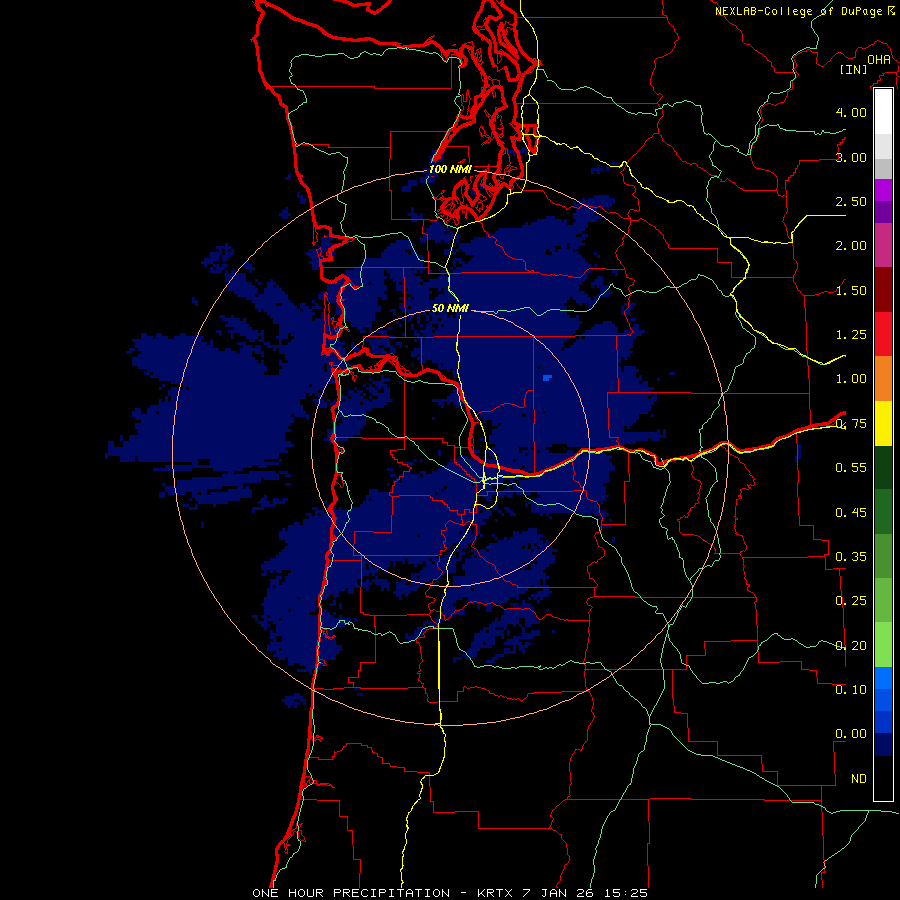Click the dark red 1.50 legend swatch
900x900 pixels.
(x=883, y=290)
